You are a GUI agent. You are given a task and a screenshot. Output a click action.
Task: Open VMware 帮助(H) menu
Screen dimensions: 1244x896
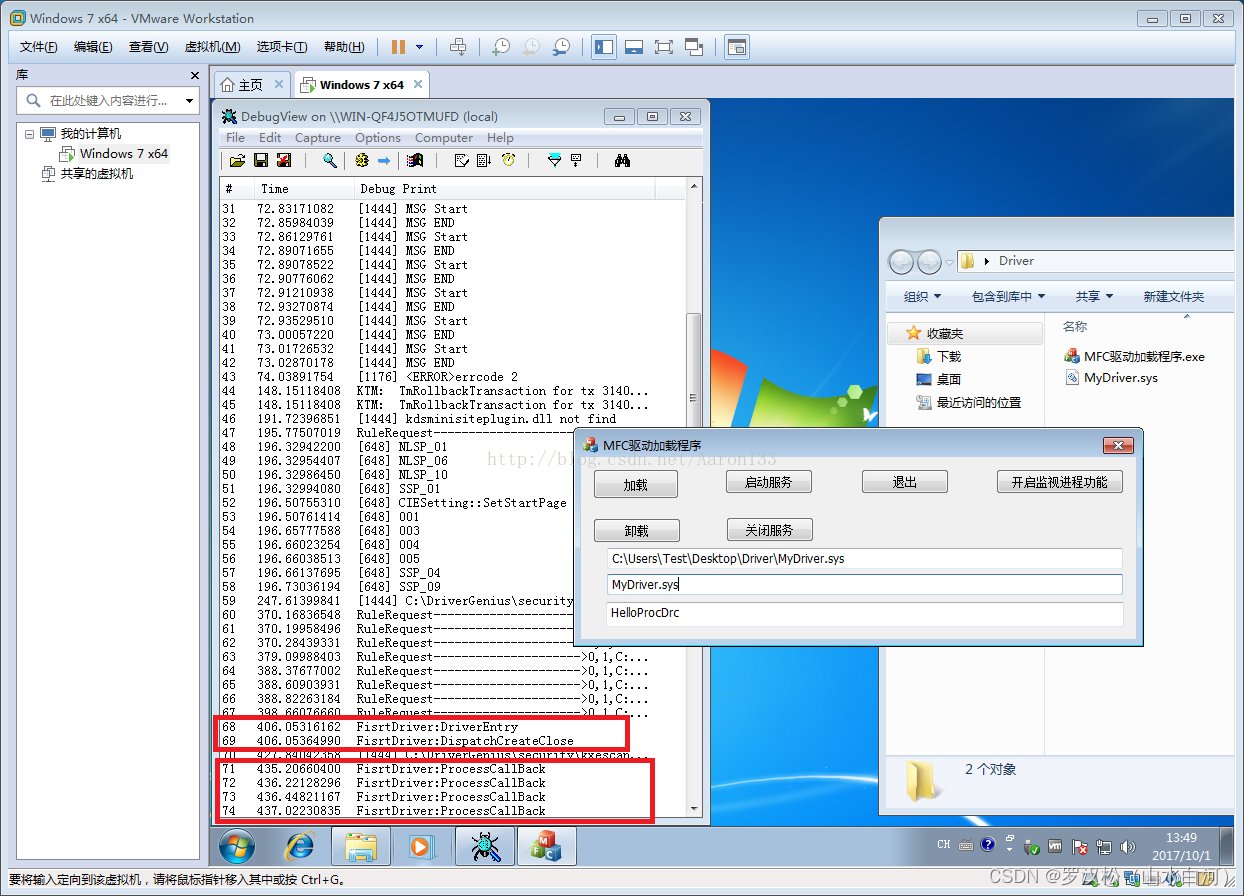[344, 47]
